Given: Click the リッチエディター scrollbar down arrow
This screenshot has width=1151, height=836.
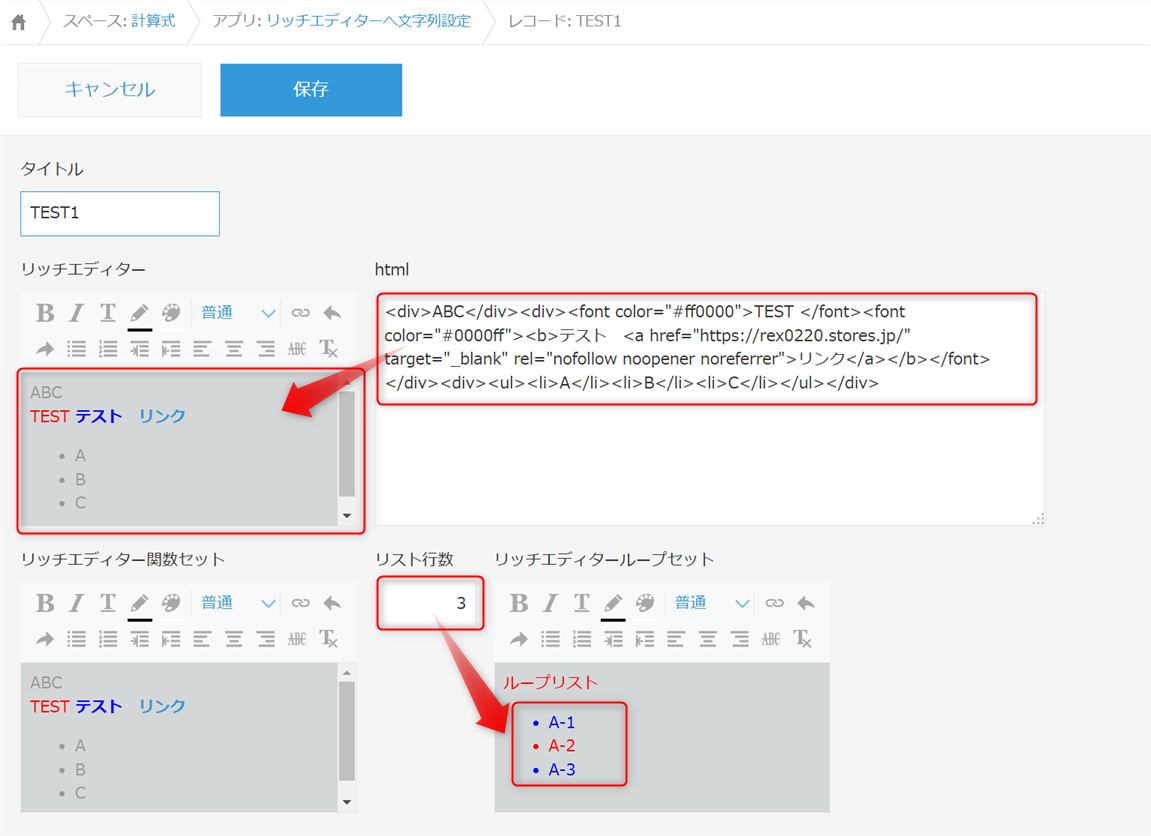Looking at the screenshot, I should tap(347, 516).
